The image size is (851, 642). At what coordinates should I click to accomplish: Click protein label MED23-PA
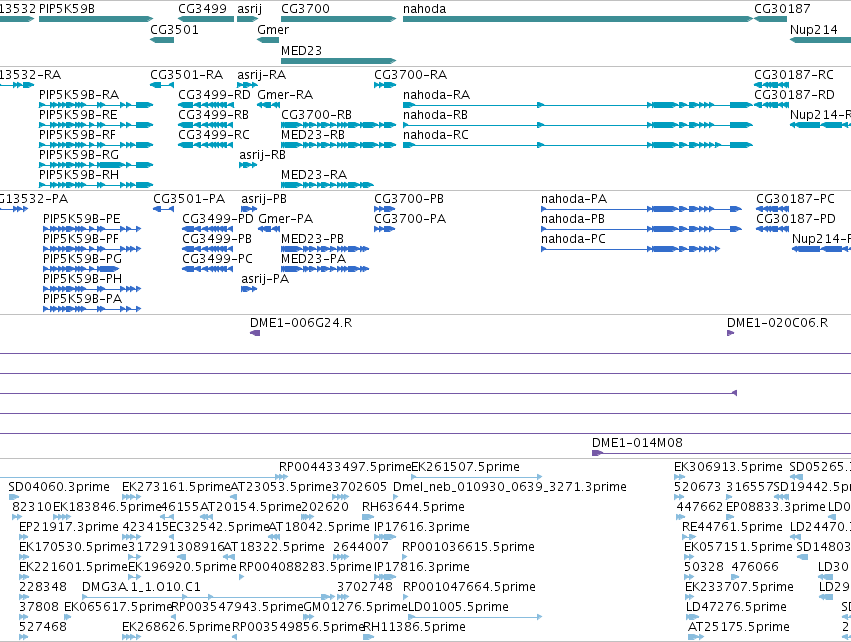point(314,259)
